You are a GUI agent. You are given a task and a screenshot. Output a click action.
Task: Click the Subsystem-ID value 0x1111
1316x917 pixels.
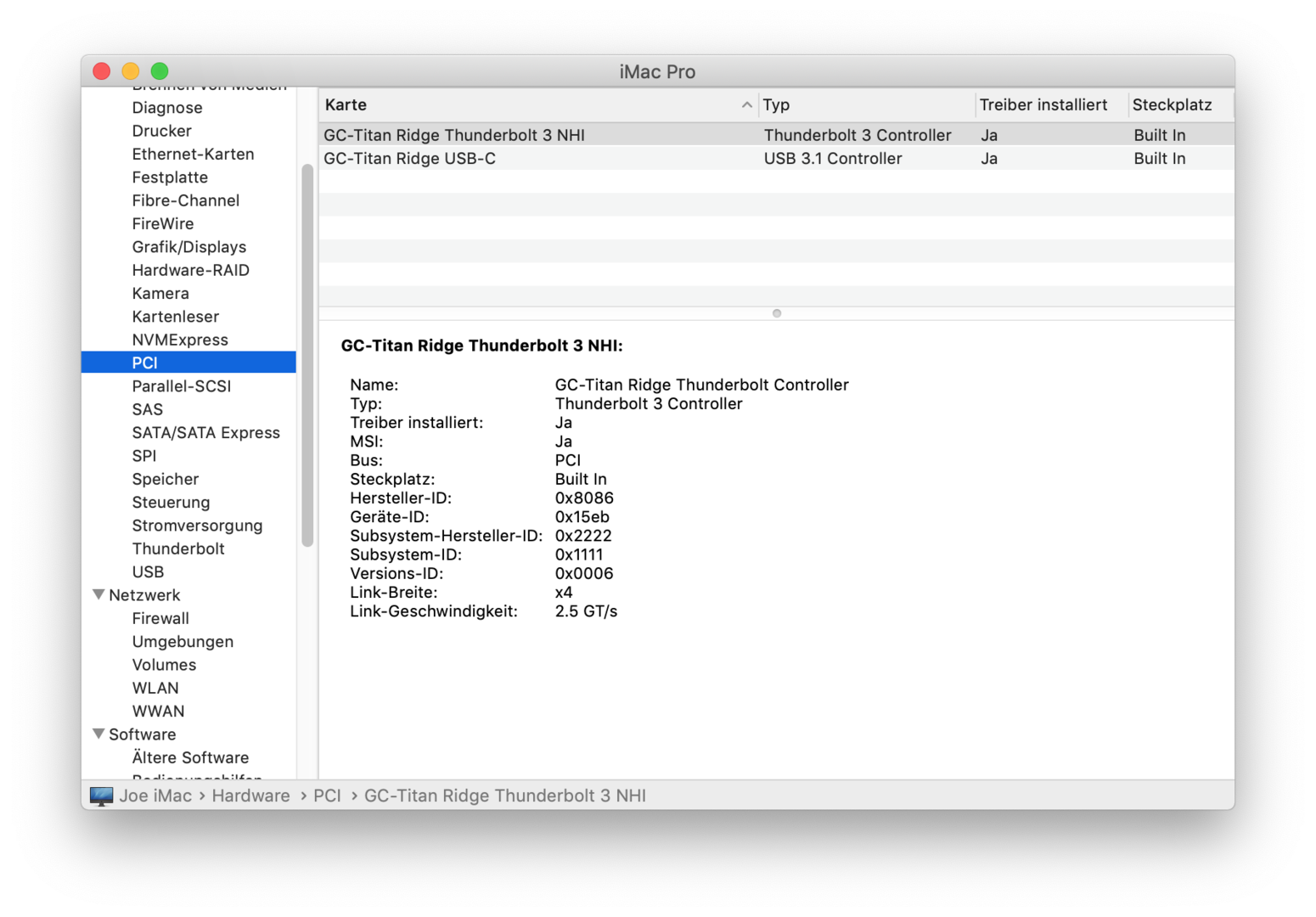(x=579, y=554)
